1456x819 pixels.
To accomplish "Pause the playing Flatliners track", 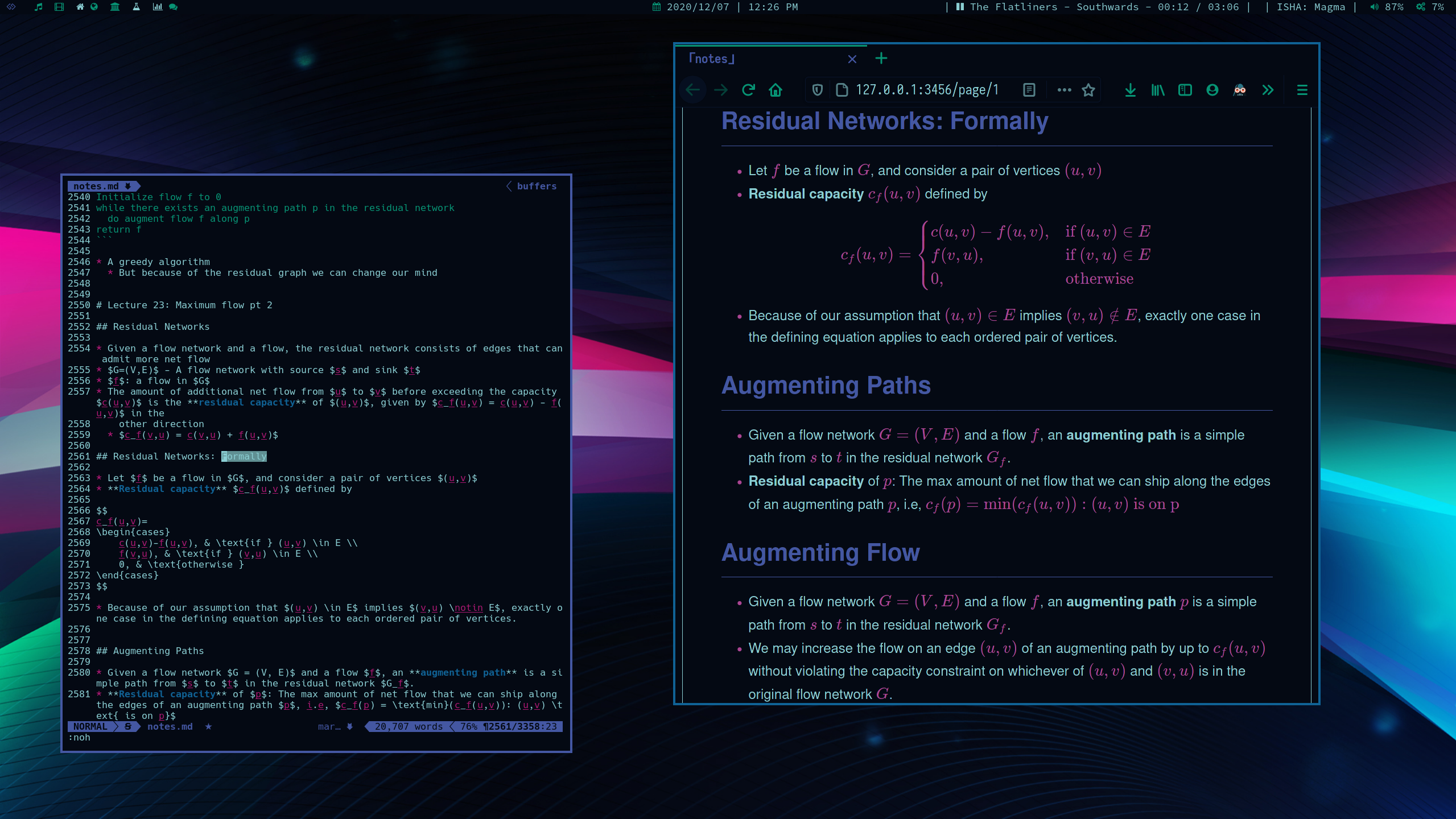I will coord(960,7).
